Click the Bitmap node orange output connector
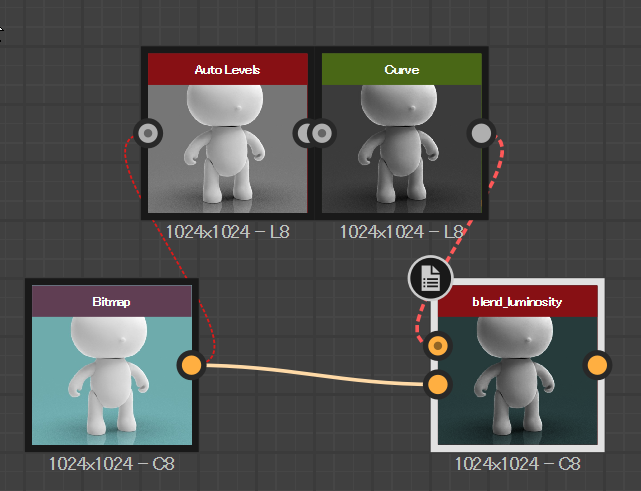 click(192, 365)
